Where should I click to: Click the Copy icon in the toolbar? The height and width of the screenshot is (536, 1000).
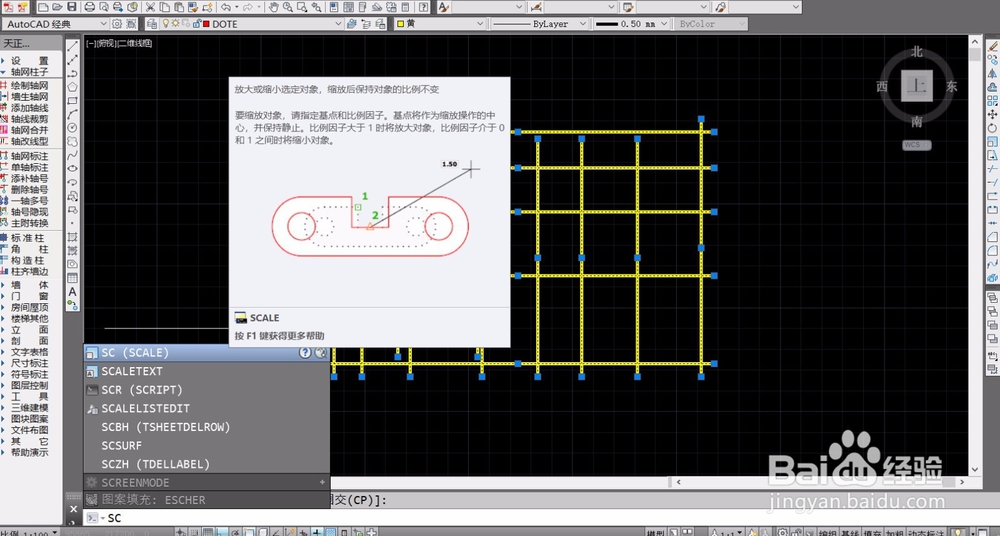pyautogui.click(x=165, y=8)
